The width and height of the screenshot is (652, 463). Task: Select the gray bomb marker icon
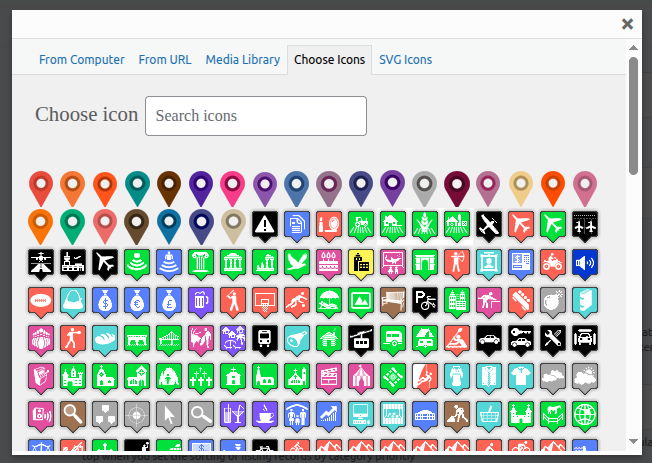point(553,303)
